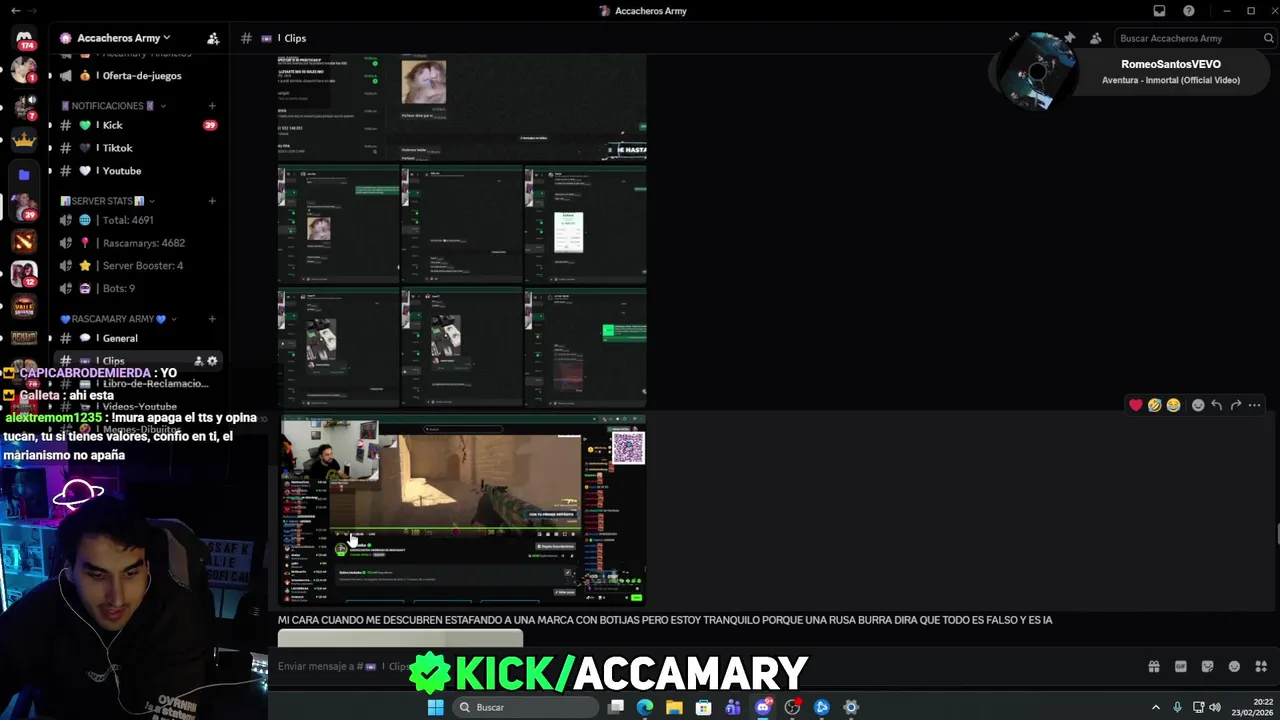Open the General channel
This screenshot has width=1280, height=720.
(138, 338)
